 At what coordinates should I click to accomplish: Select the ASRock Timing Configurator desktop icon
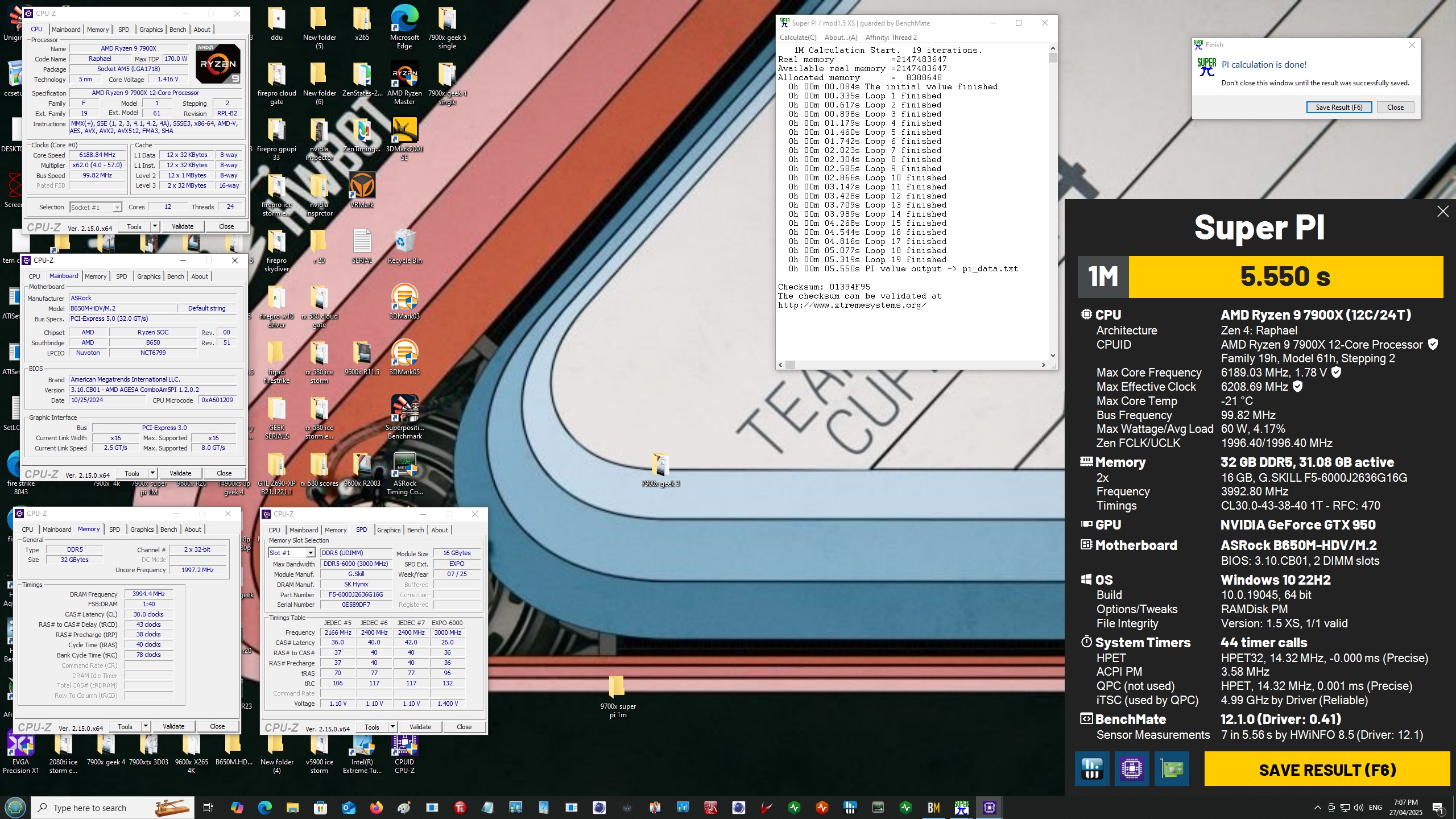tap(404, 473)
